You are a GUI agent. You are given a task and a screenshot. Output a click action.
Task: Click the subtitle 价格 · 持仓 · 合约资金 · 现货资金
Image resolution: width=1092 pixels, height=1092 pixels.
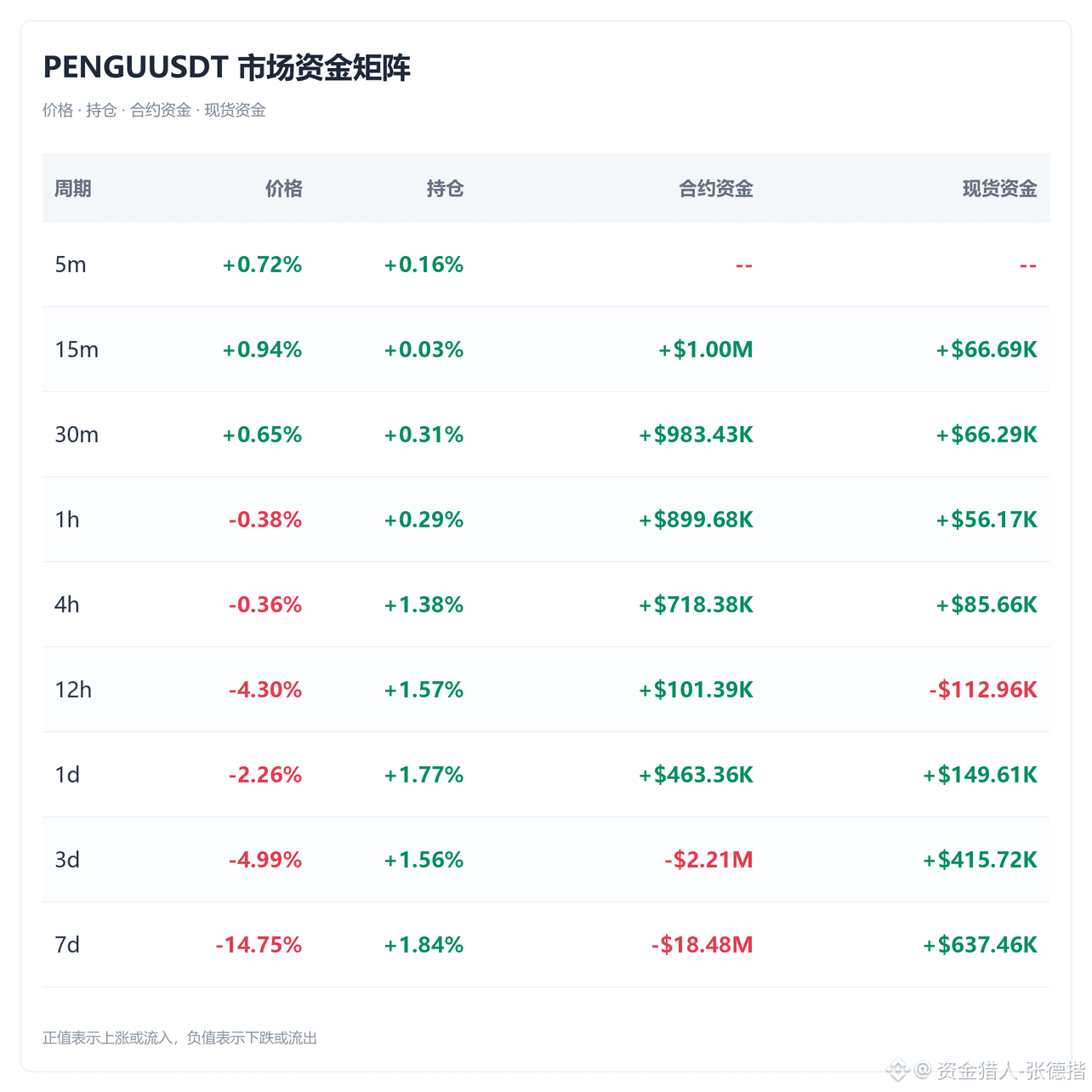point(154,111)
